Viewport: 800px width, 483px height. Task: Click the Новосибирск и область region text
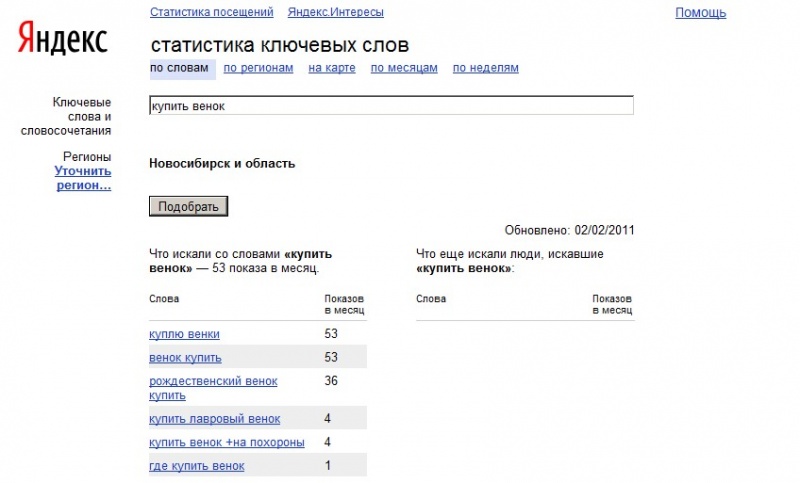point(222,163)
